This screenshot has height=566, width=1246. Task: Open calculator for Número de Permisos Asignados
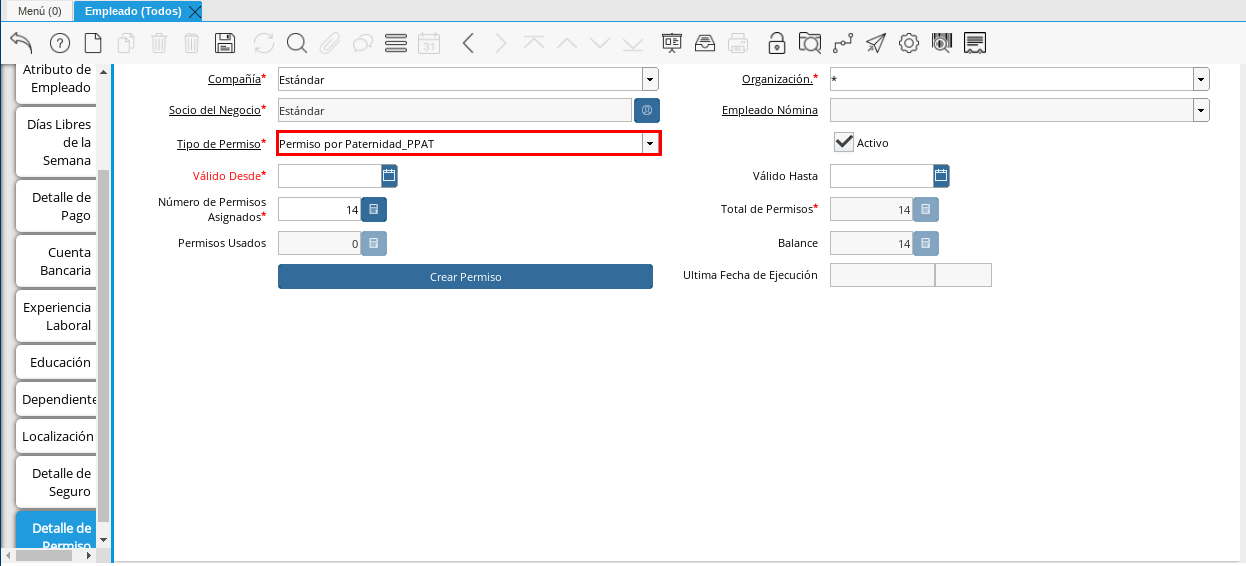(x=373, y=209)
